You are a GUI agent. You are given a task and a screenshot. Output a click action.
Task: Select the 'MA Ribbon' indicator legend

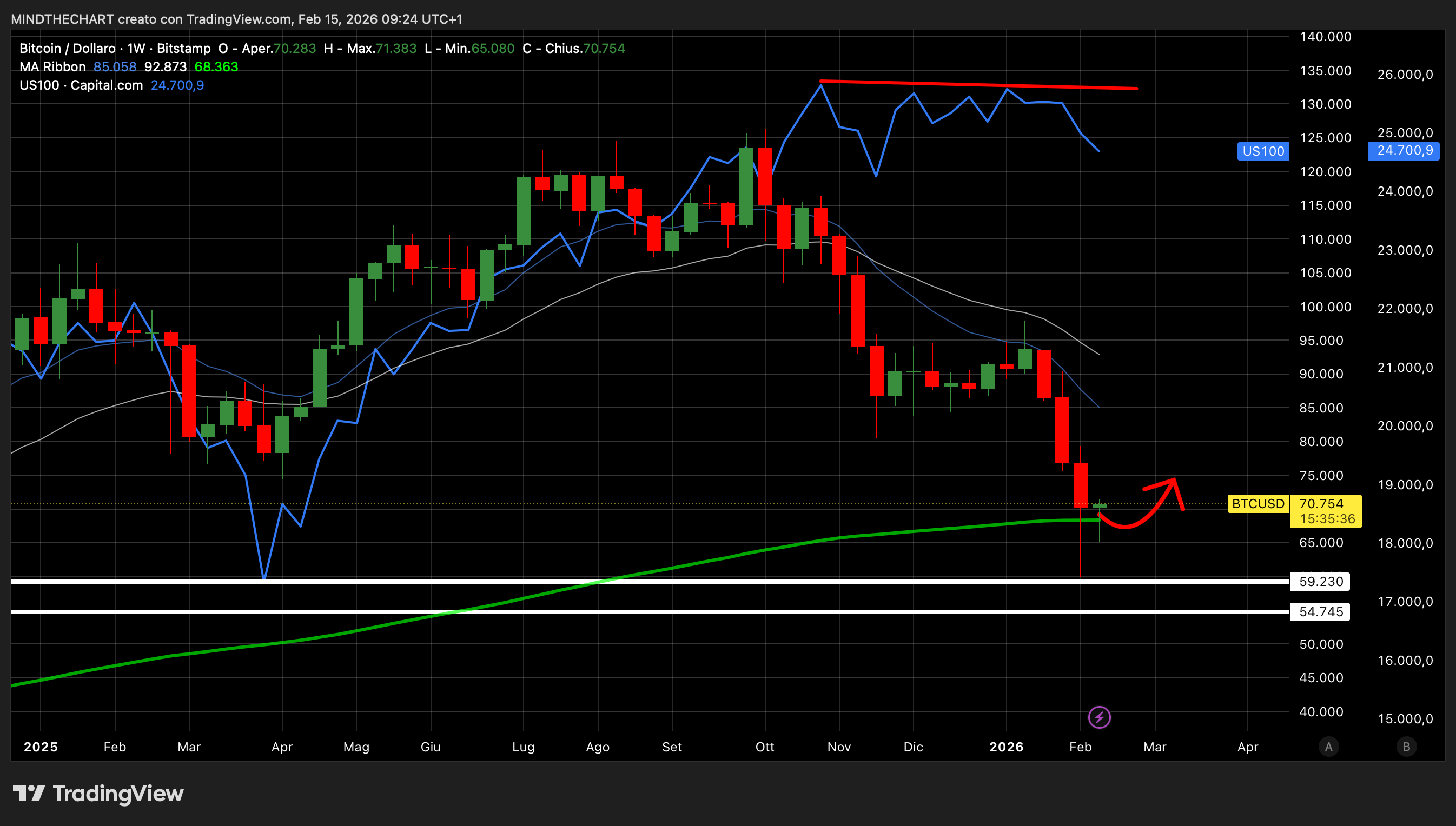(x=52, y=67)
